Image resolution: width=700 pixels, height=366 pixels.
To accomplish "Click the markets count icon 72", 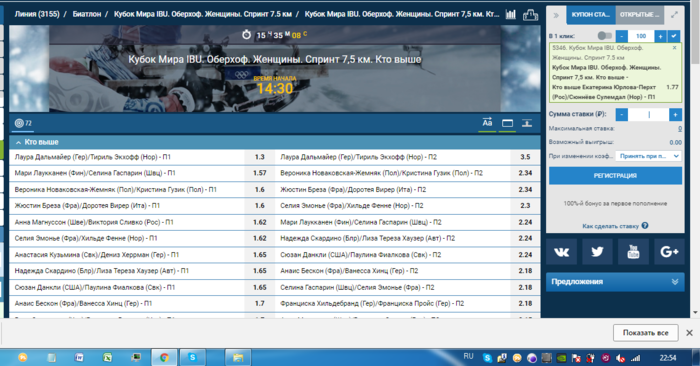I will click(x=23, y=123).
